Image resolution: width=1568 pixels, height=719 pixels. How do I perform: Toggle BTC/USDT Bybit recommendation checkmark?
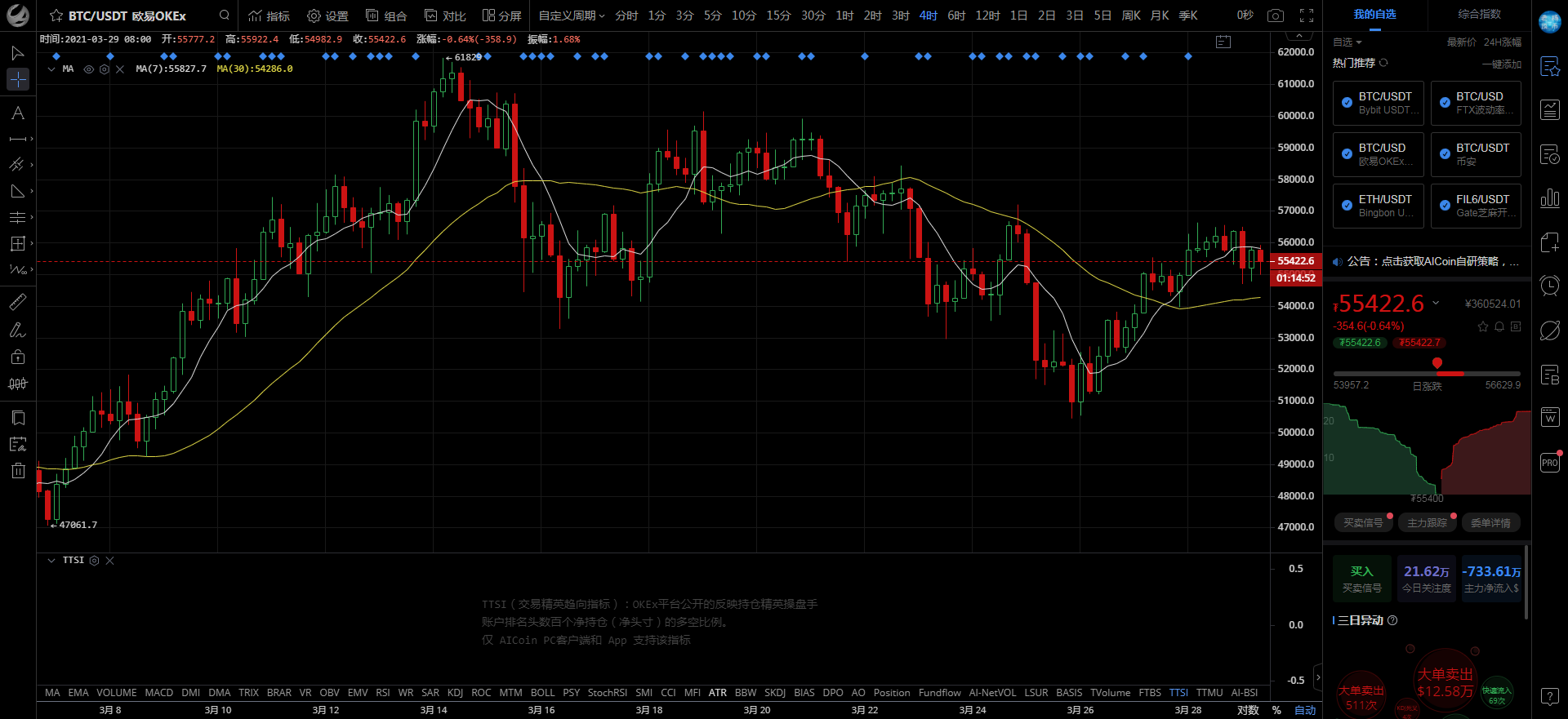point(1347,103)
